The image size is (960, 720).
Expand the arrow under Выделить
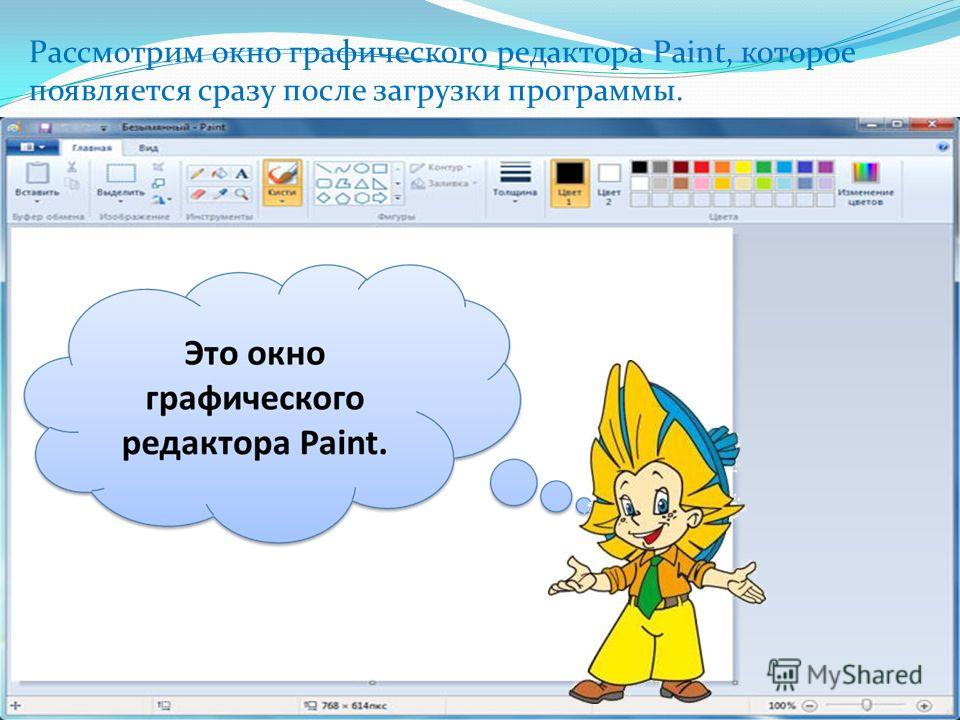point(121,201)
